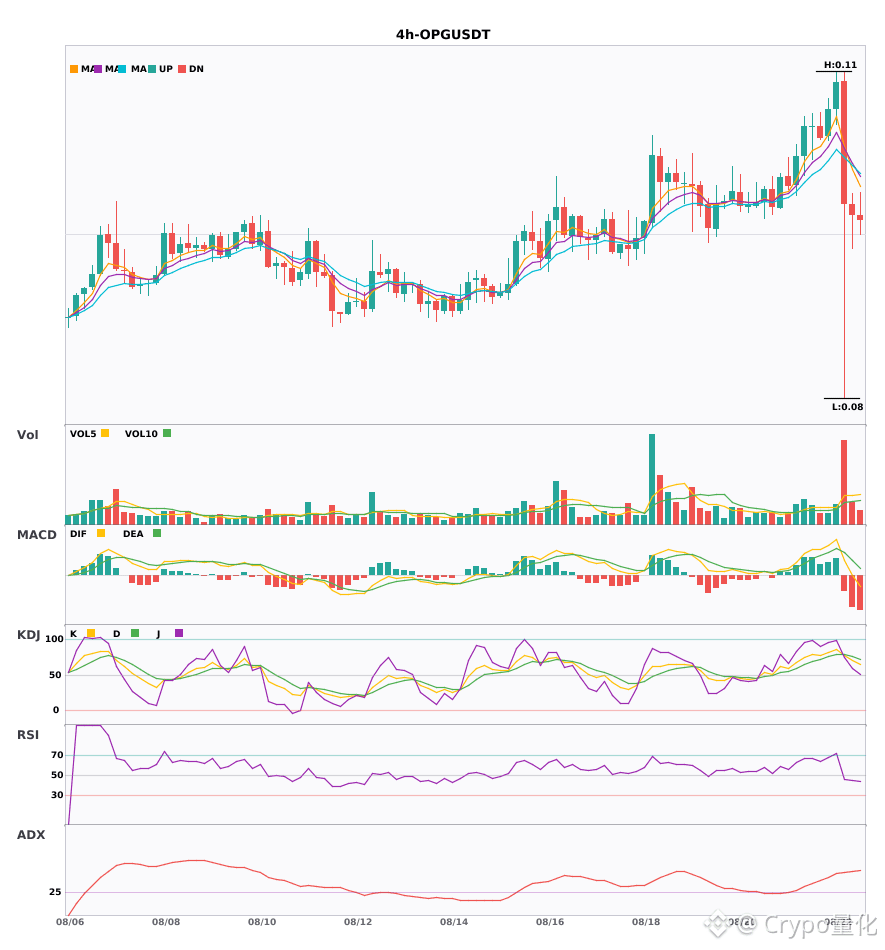Click the RSI 50 axis value

click(58, 775)
